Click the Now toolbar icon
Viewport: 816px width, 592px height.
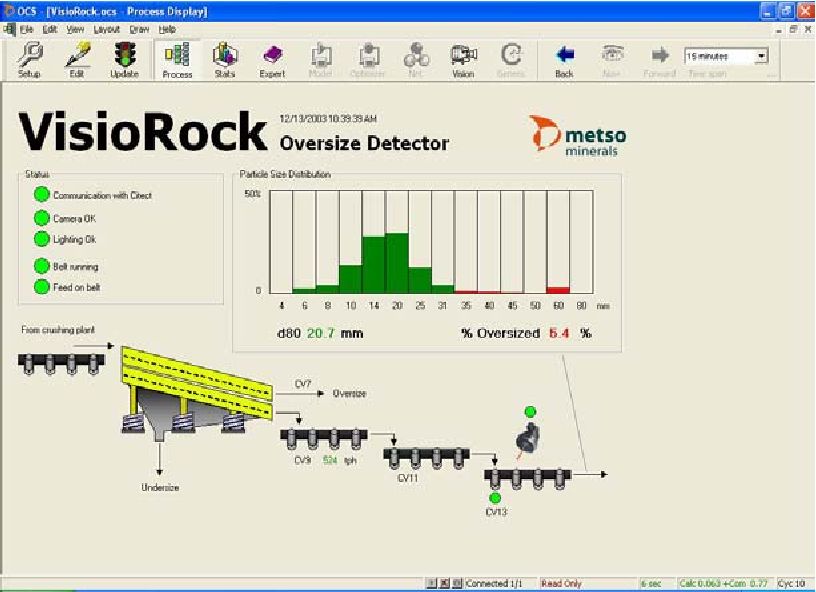tap(611, 60)
